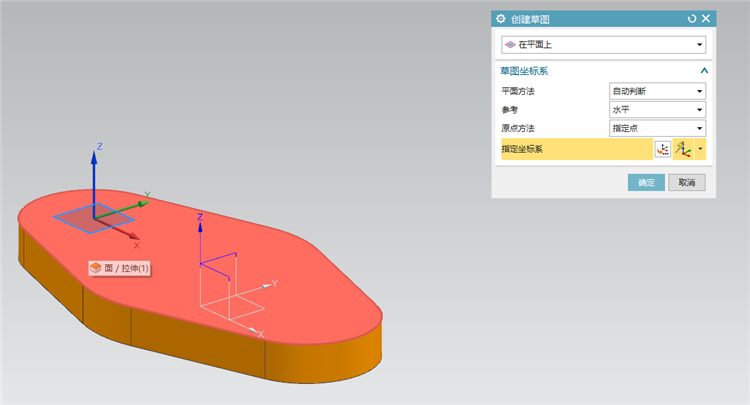Image resolution: width=750 pixels, height=405 pixels.
Task: Collapse the 草图坐标系 section
Action: 704,71
